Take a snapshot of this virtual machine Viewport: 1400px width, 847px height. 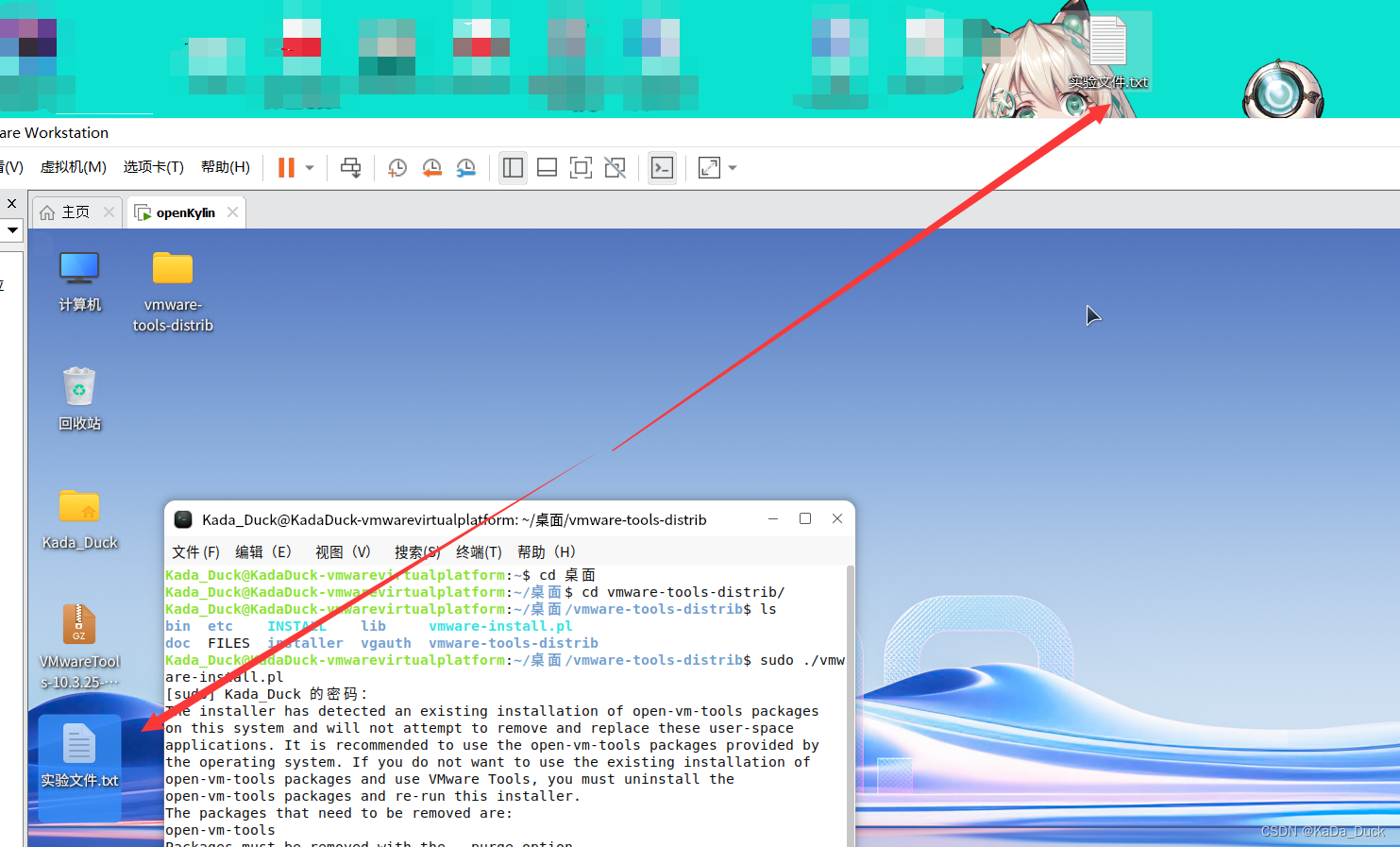397,168
